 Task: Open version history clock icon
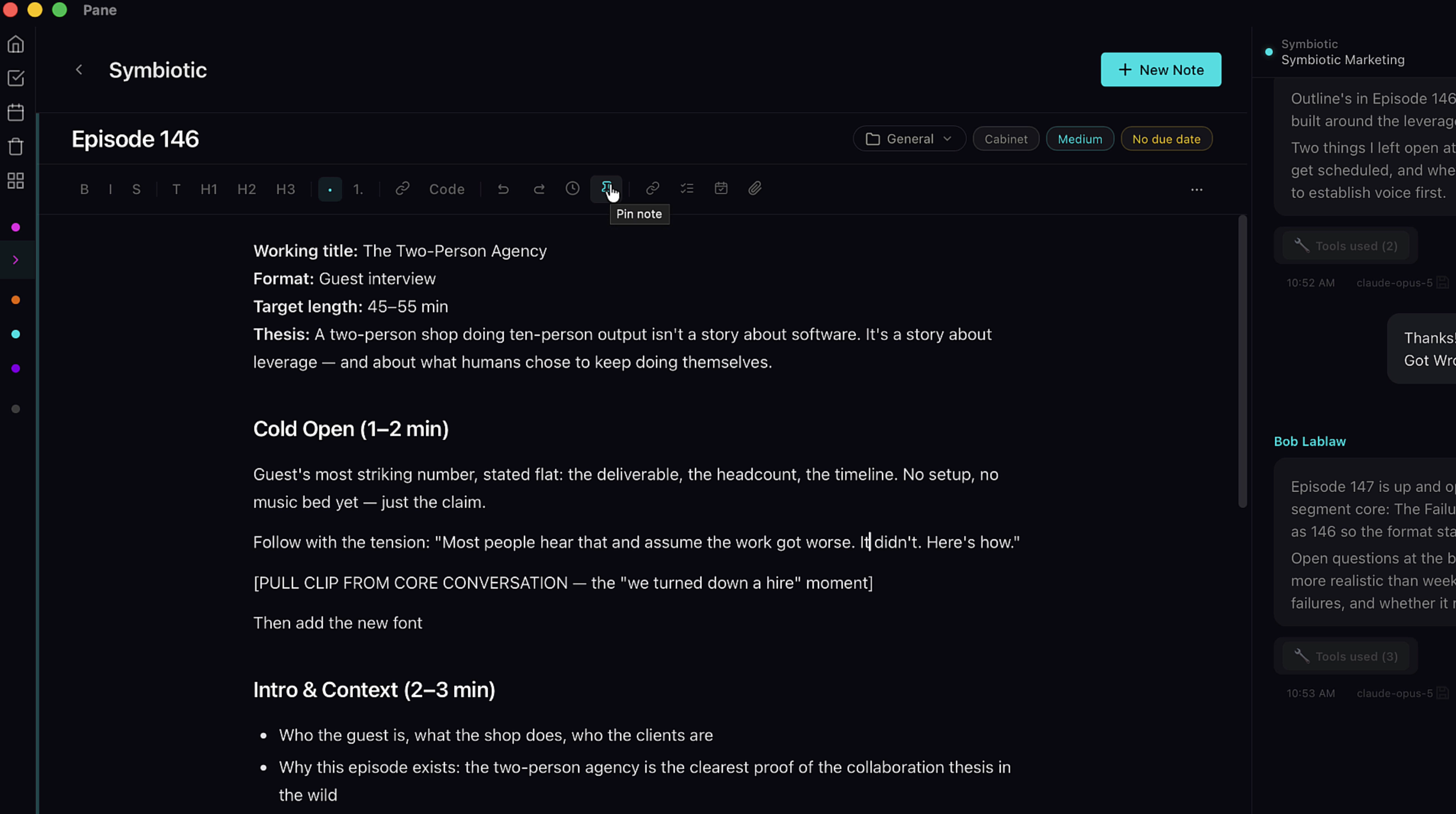click(573, 189)
